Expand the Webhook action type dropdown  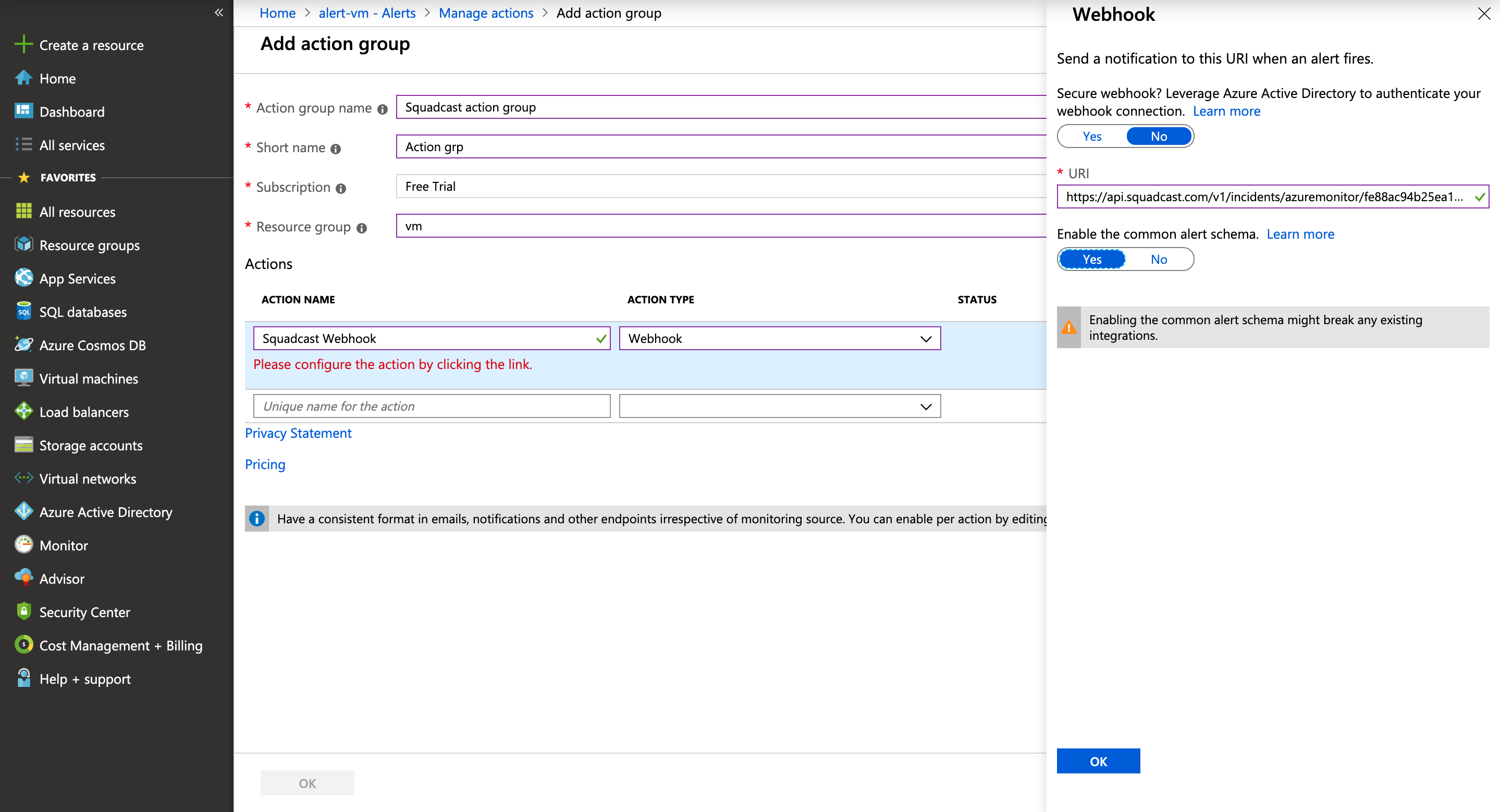click(779, 339)
